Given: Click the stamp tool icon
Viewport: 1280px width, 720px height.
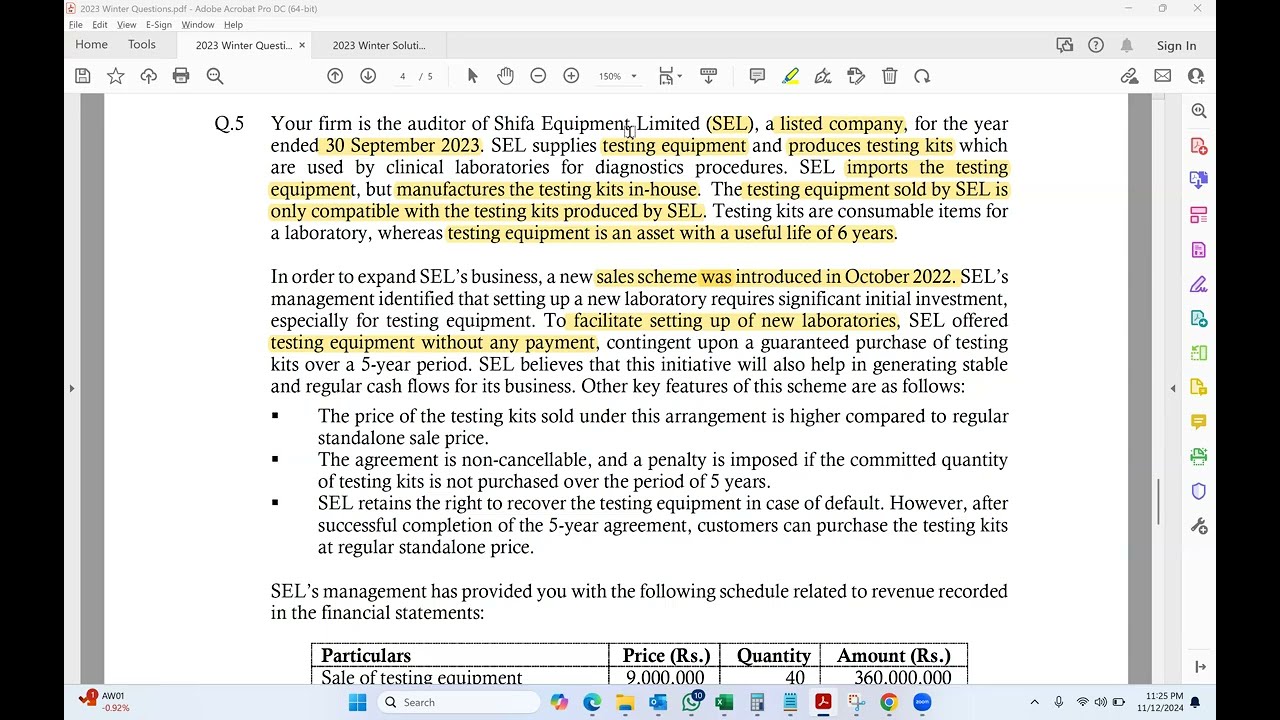Looking at the screenshot, I should pos(856,76).
